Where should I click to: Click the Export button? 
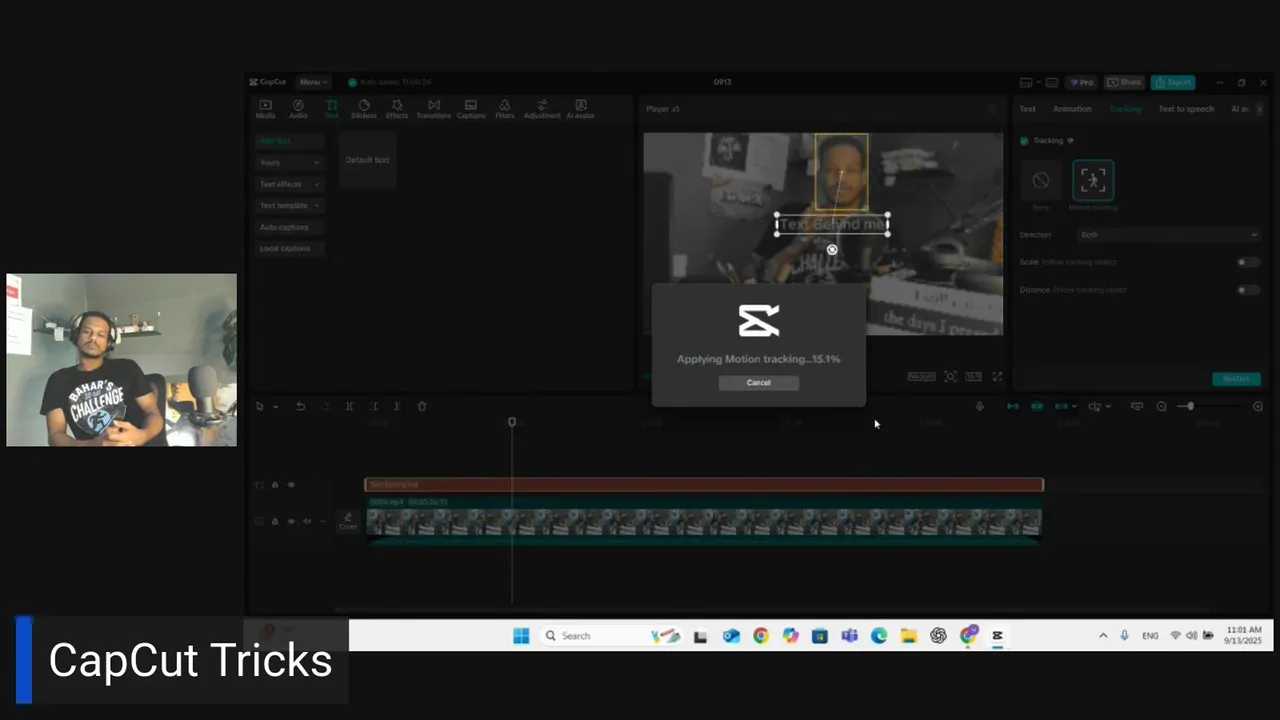coord(1172,82)
